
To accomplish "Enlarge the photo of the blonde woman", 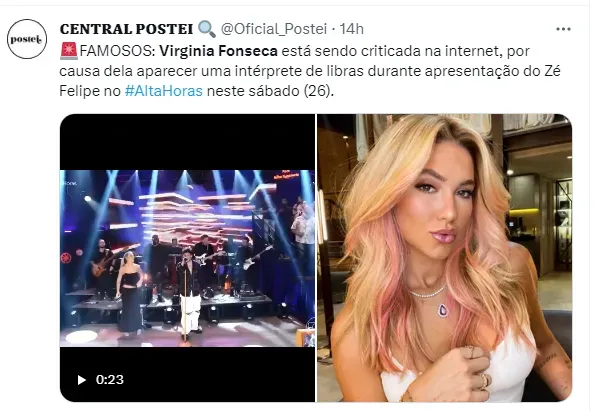I will [x=444, y=258].
